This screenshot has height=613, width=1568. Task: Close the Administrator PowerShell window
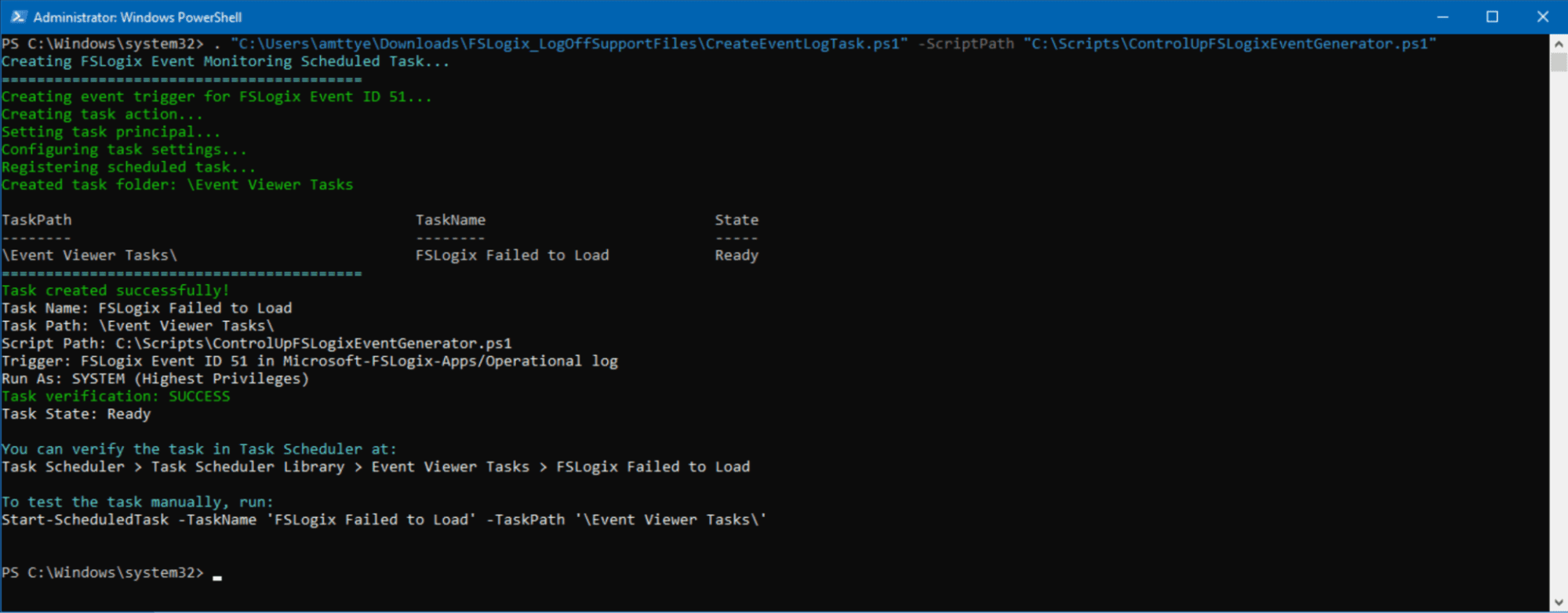(1542, 16)
